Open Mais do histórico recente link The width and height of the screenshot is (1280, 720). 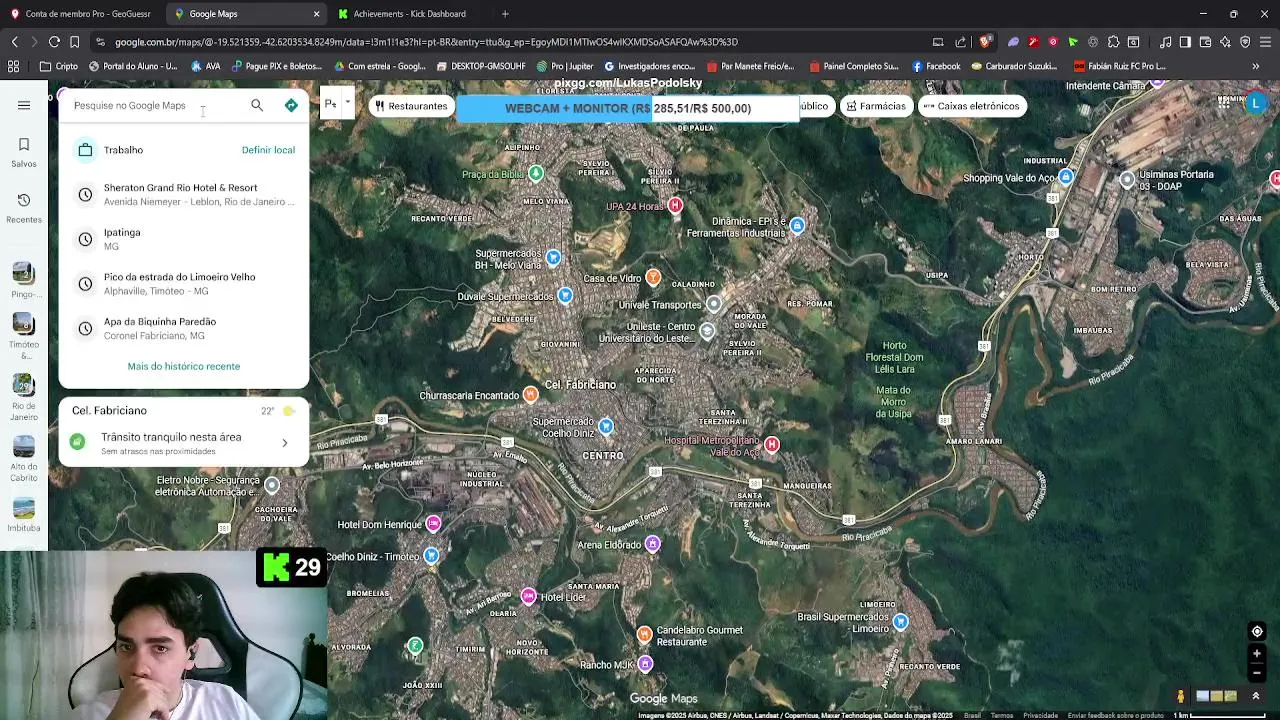coord(184,366)
